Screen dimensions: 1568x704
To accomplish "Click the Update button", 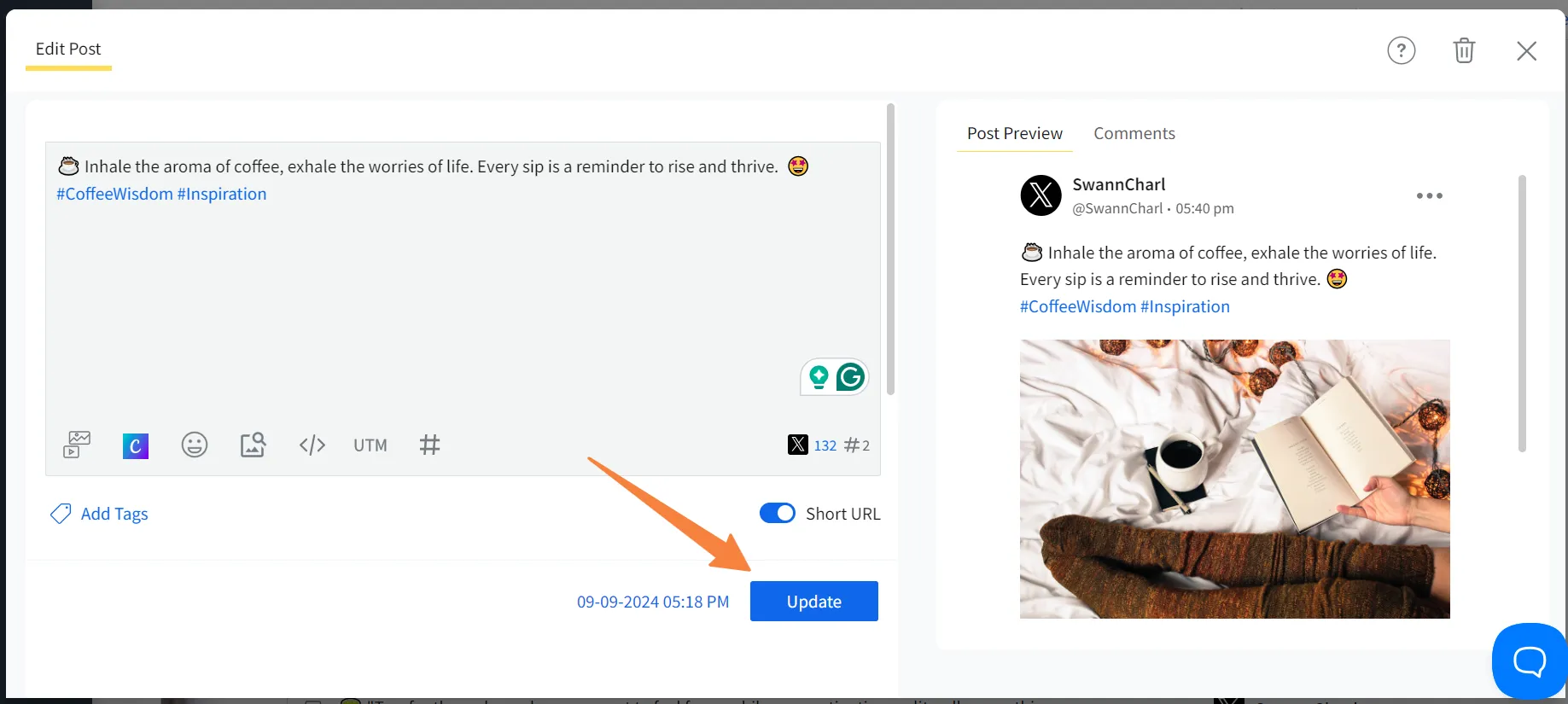I will (x=814, y=602).
